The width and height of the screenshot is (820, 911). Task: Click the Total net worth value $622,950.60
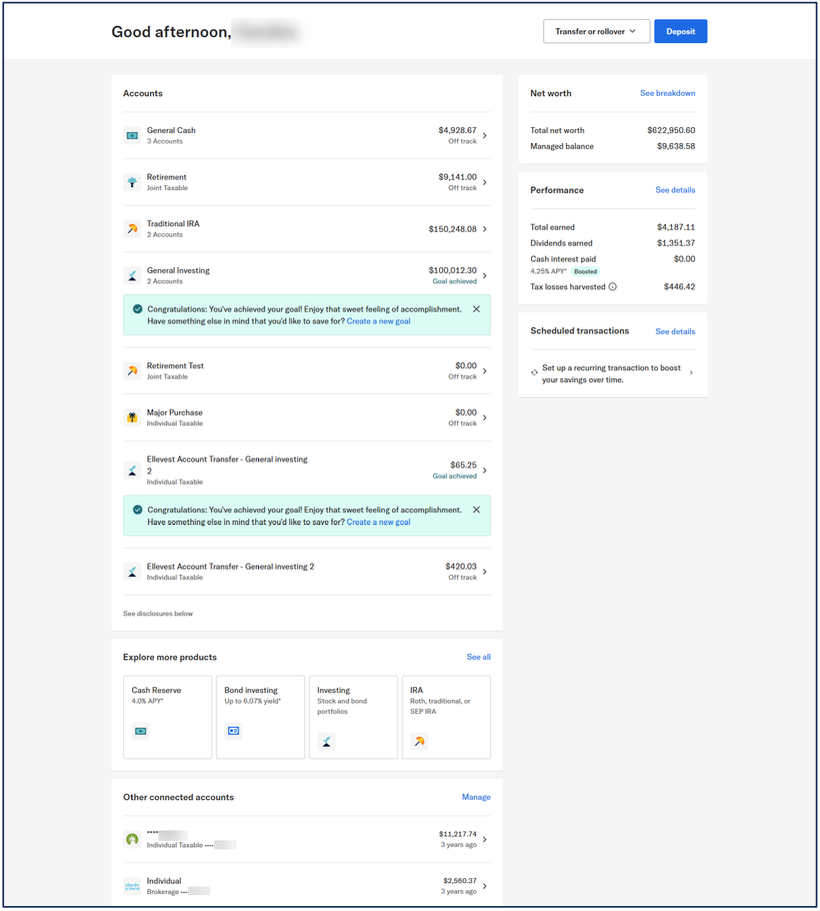tap(671, 130)
